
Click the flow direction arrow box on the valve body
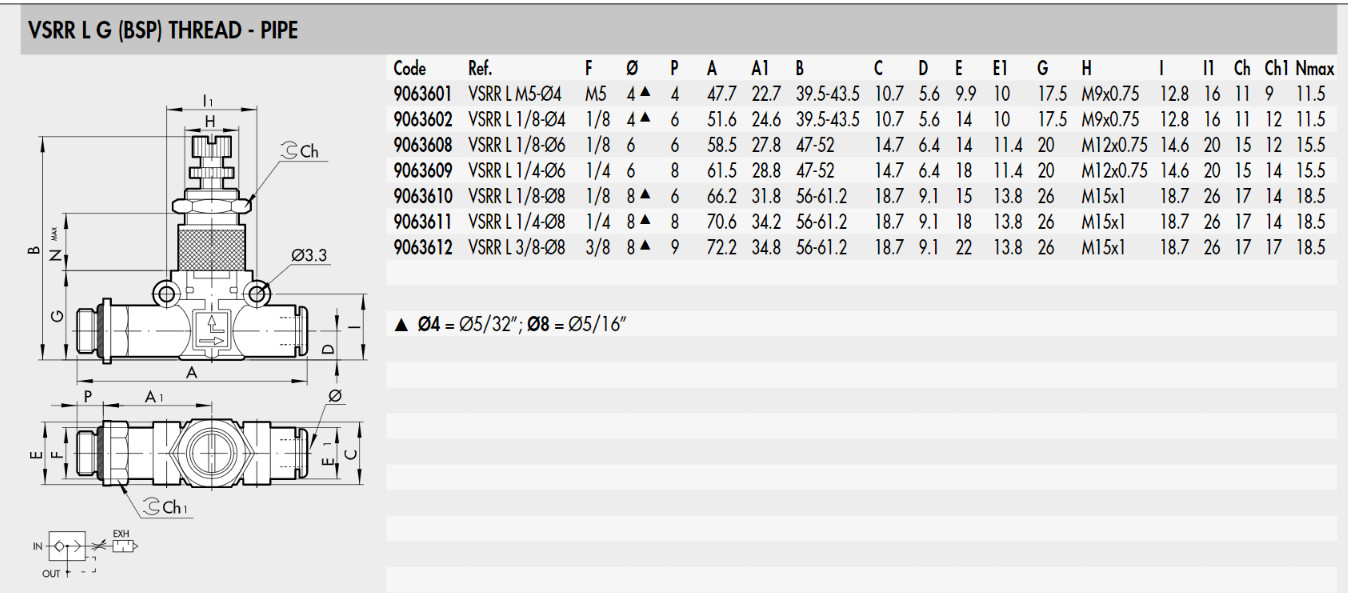(212, 329)
